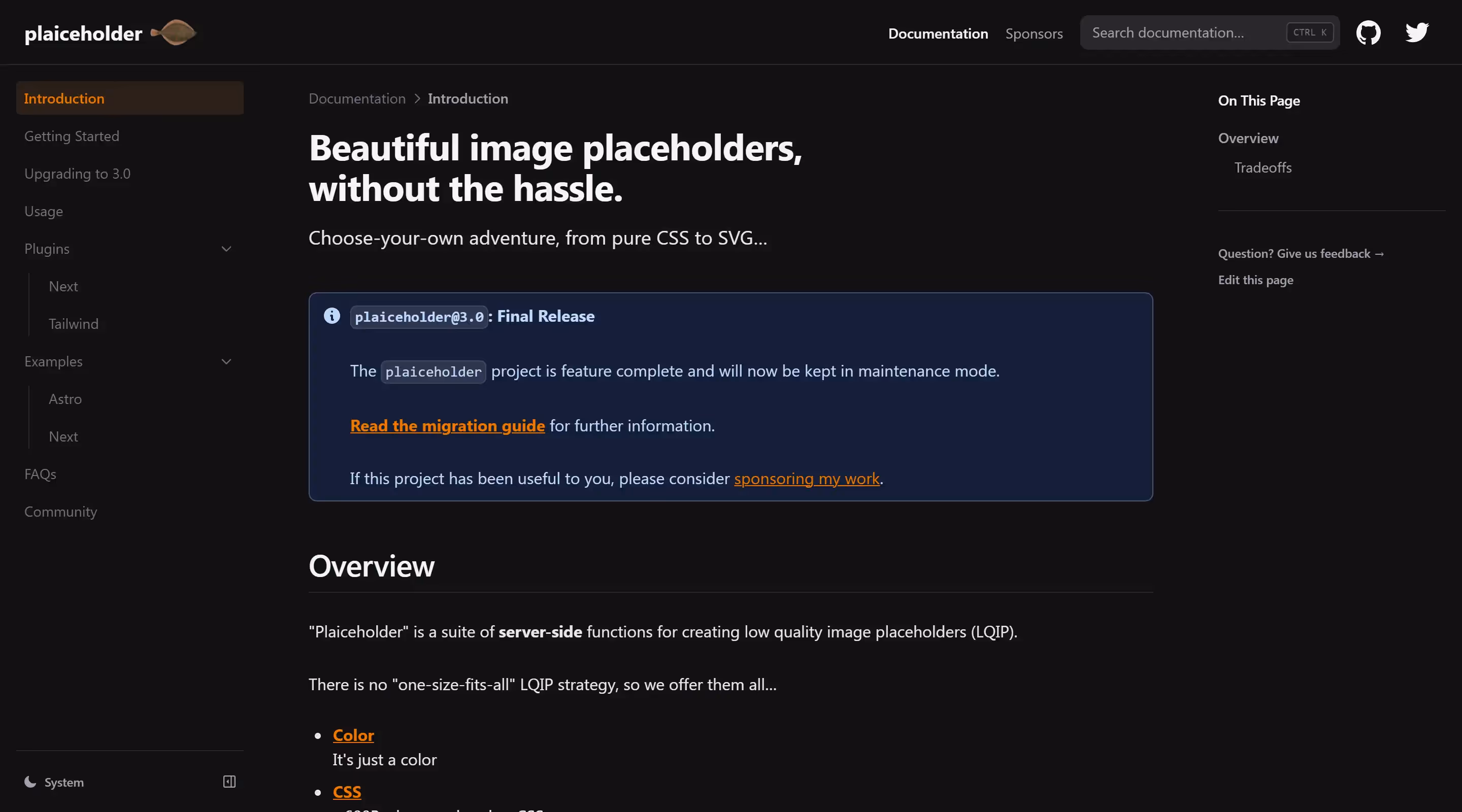Viewport: 1462px width, 812px height.
Task: Open the Astro example page
Action: (65, 399)
